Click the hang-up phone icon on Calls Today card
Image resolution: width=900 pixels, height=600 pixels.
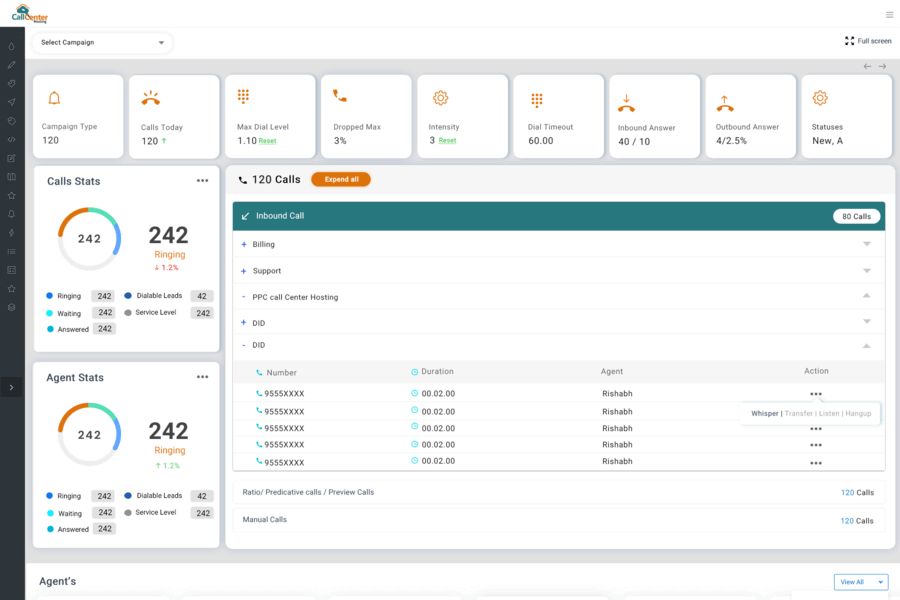(x=150, y=97)
